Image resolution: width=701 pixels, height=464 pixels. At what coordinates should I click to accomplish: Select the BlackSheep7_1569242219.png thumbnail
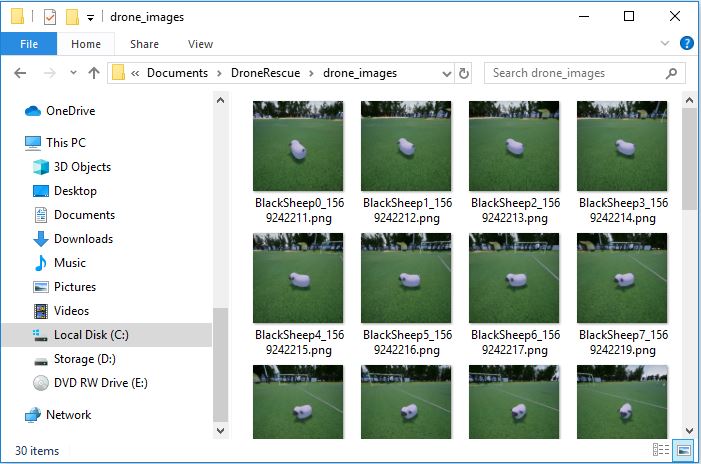(x=622, y=278)
